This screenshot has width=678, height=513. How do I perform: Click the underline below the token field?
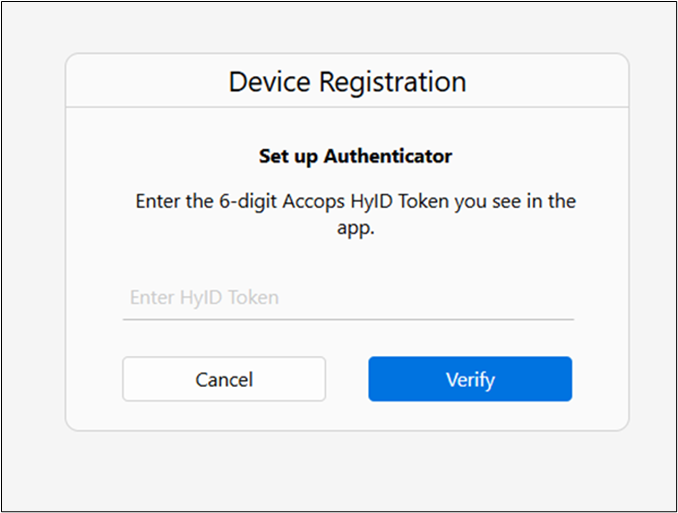[347, 319]
